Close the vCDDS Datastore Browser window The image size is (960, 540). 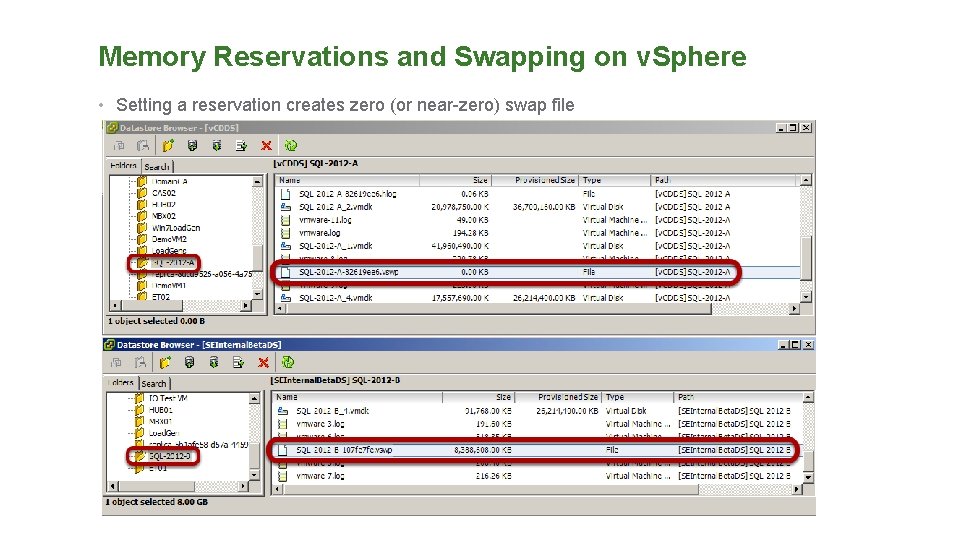806,127
